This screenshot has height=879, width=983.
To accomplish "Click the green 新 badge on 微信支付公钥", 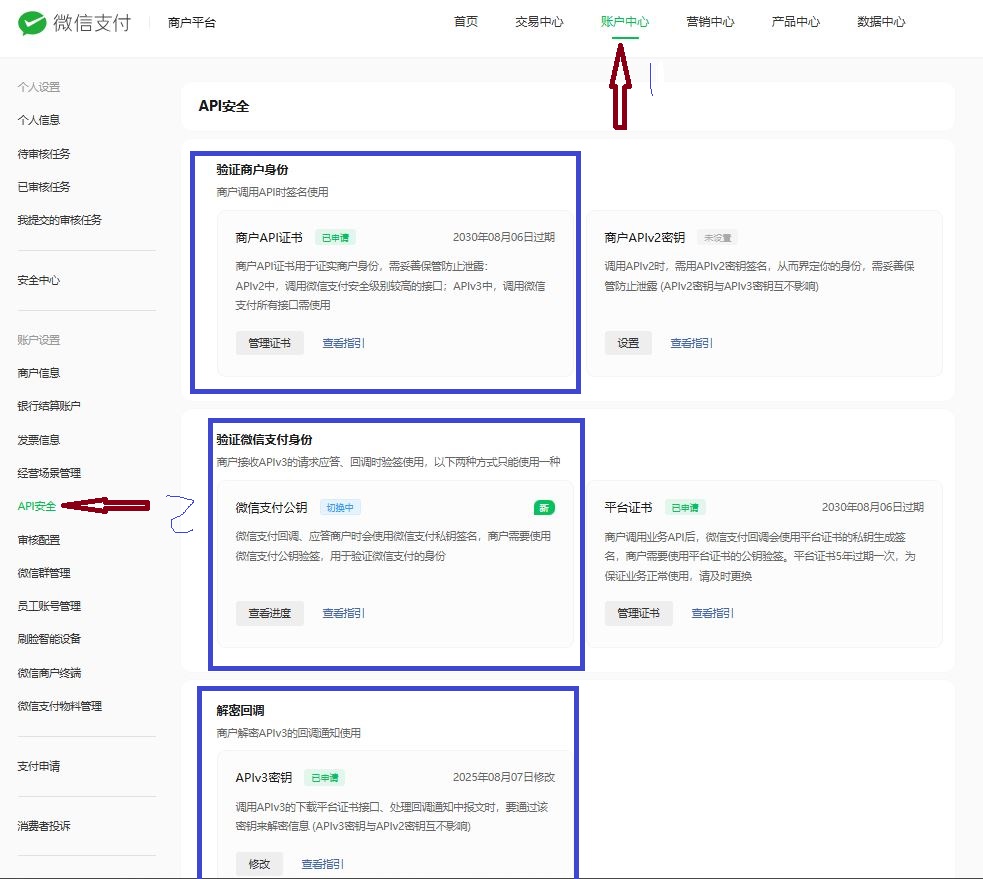I will 544,508.
